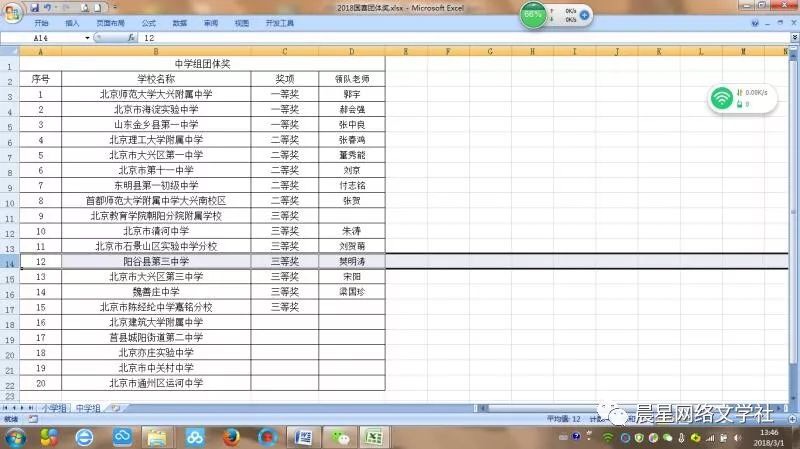Viewport: 800px width, 449px height.
Task: Open Firefox from the taskbar
Action: [x=231, y=438]
